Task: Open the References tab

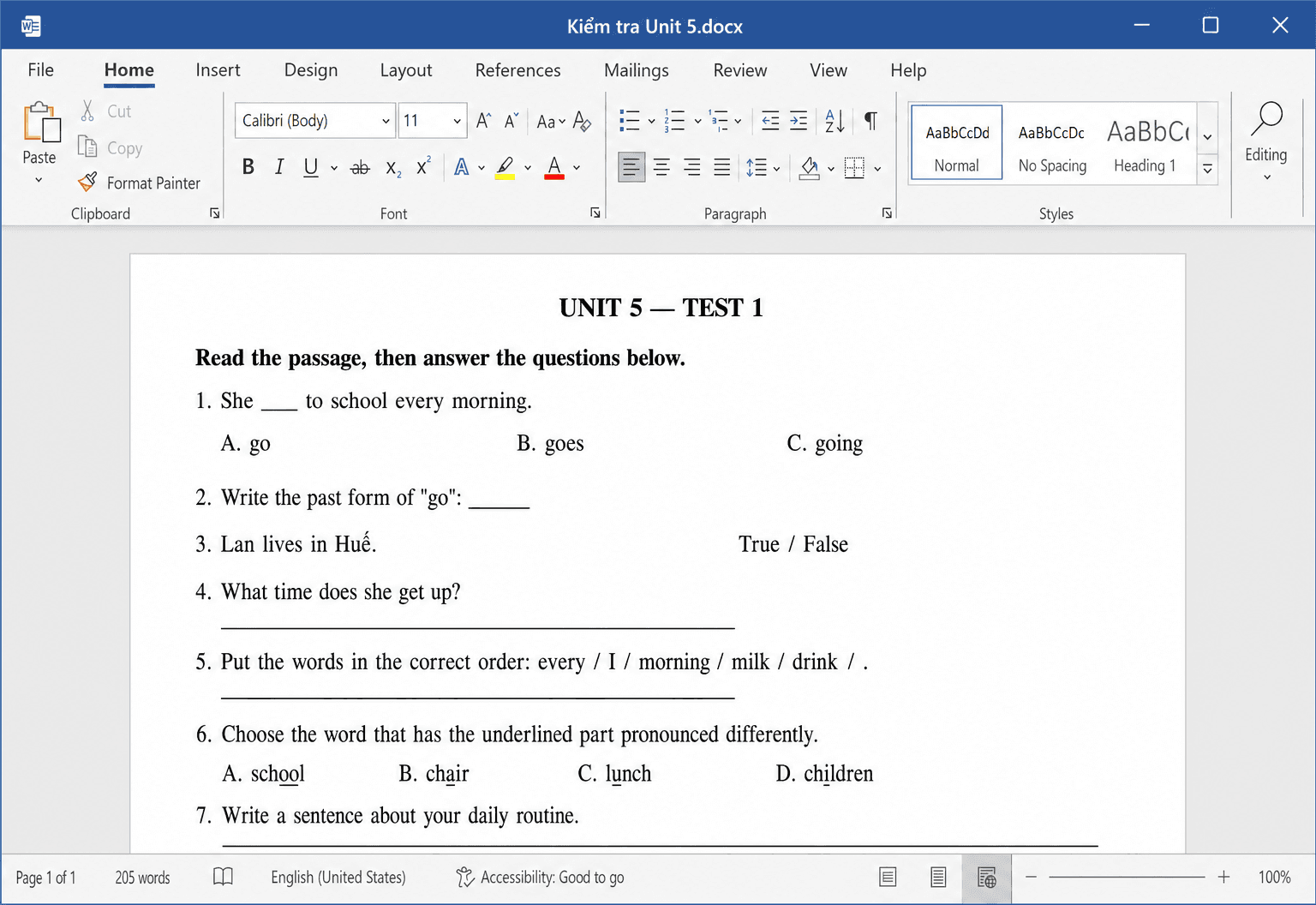Action: [x=517, y=70]
